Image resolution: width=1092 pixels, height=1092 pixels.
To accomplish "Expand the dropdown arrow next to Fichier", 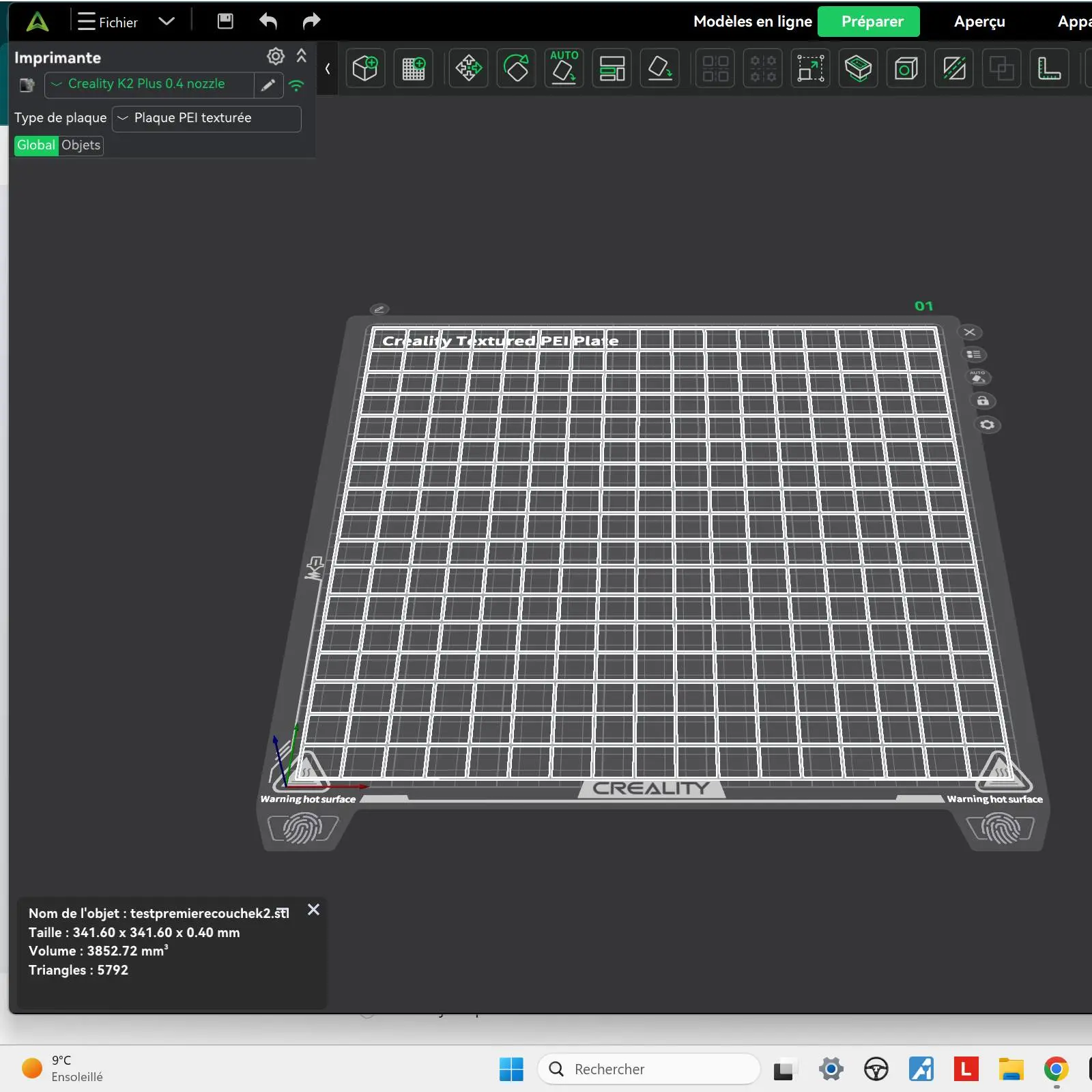I will (167, 21).
